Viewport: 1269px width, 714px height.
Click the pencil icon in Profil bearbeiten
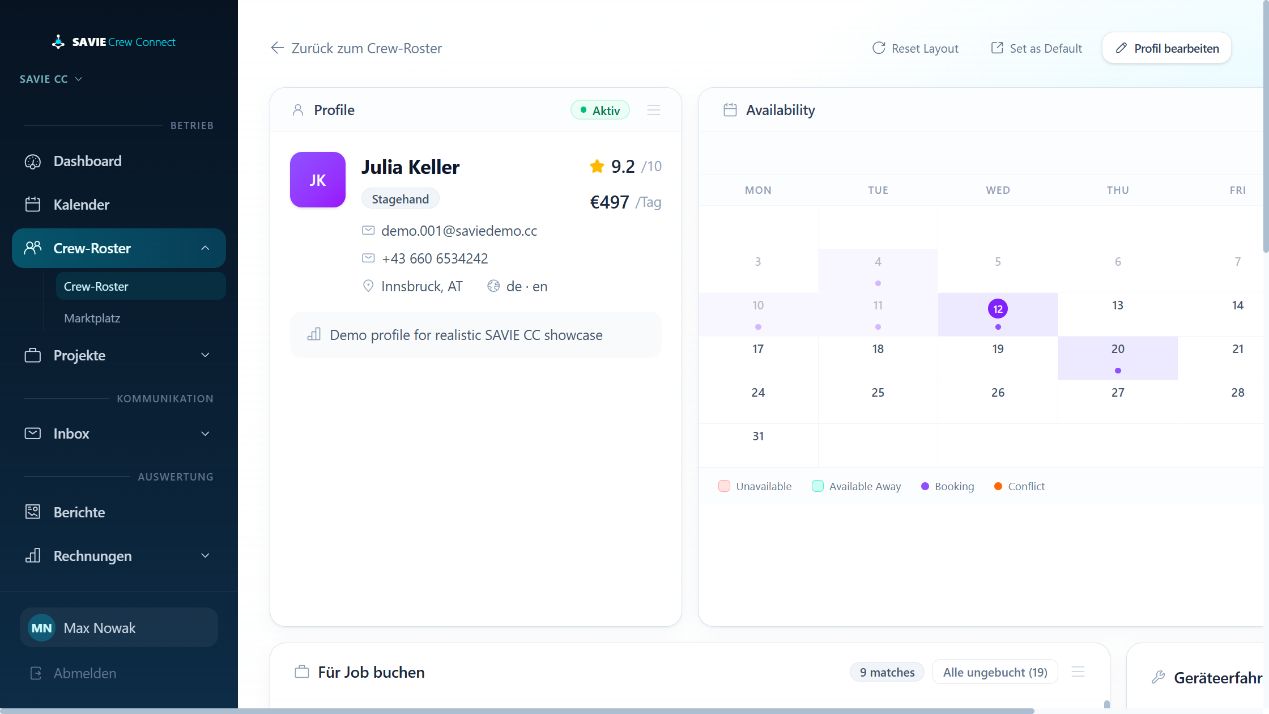click(1121, 48)
